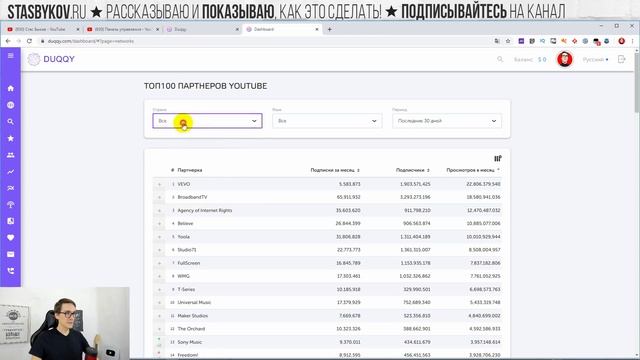Open the period dropdown Последние 30 дней

point(447,121)
